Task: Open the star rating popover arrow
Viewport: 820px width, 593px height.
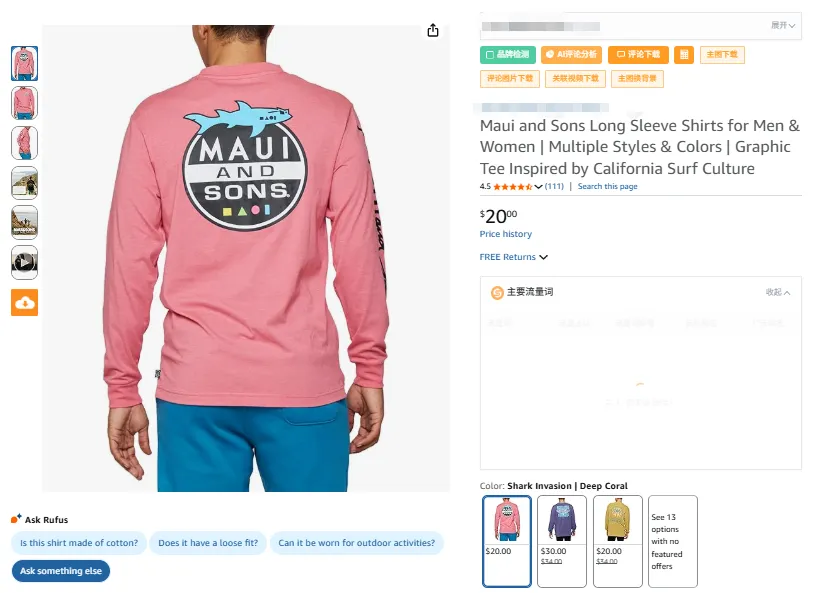Action: (x=539, y=187)
